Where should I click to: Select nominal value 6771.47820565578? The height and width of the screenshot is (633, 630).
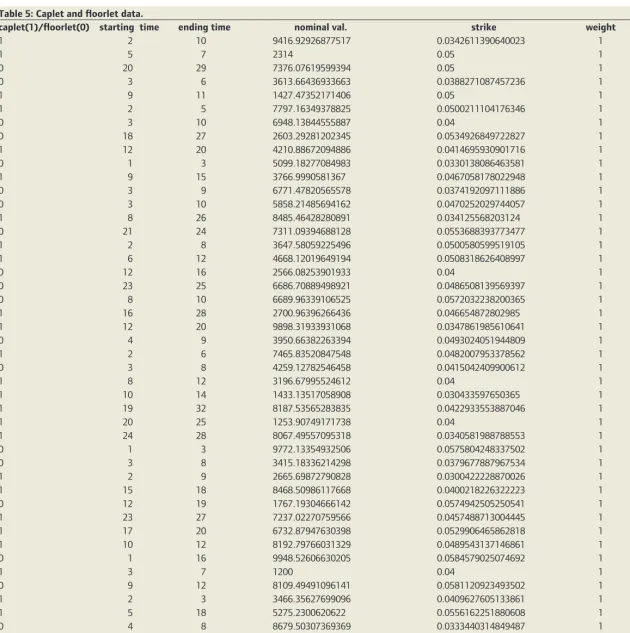pyautogui.click(x=312, y=191)
